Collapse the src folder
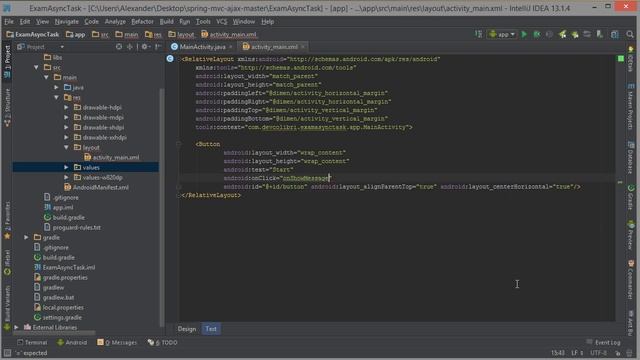640x360 pixels. [36, 67]
